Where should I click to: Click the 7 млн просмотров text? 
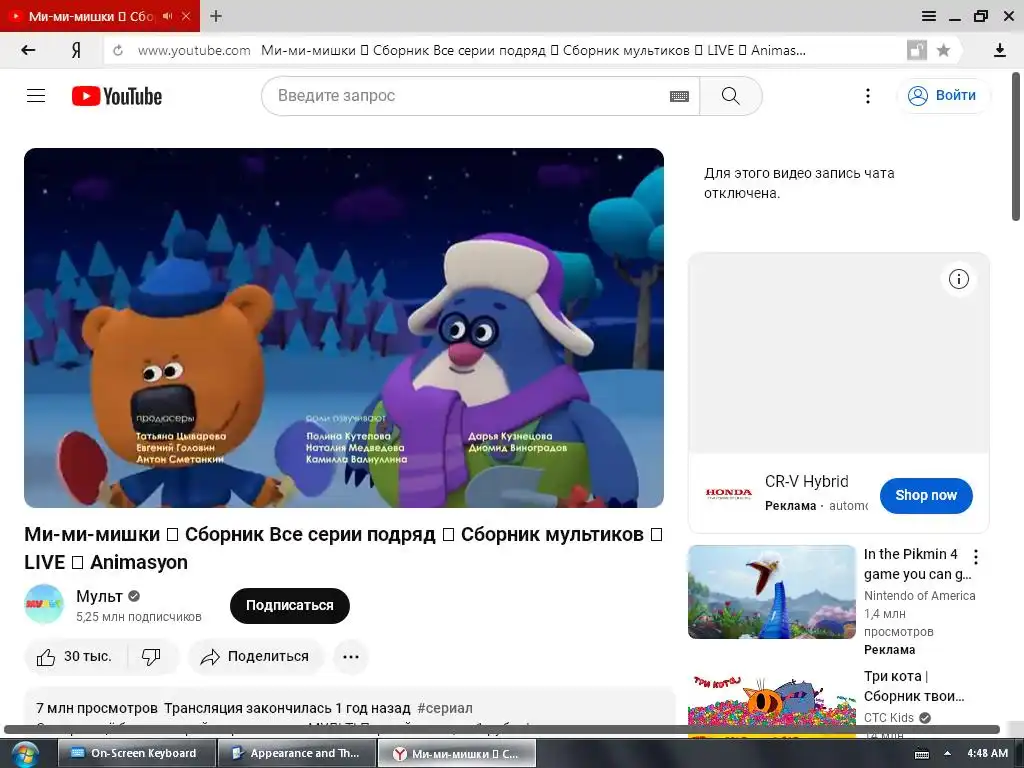pyautogui.click(x=97, y=708)
